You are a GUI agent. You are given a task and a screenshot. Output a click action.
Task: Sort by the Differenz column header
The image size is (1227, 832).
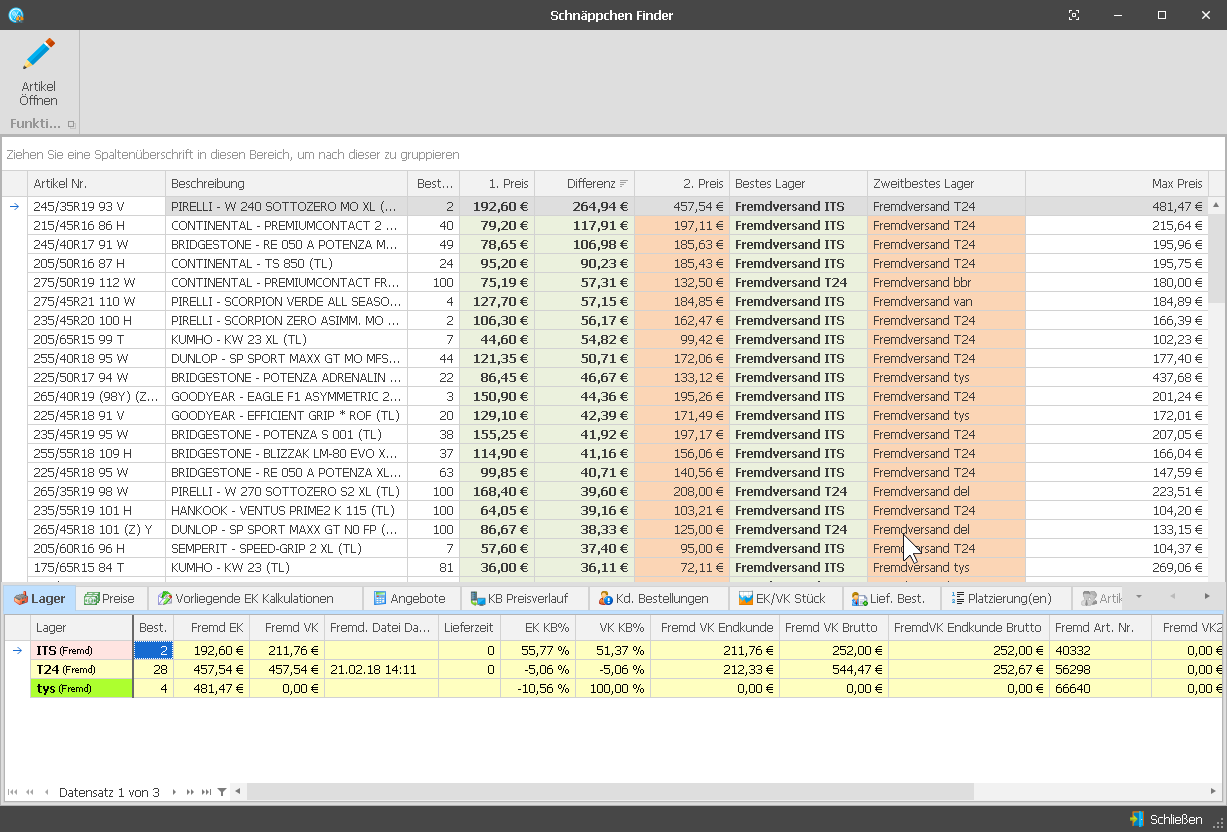[x=584, y=184]
